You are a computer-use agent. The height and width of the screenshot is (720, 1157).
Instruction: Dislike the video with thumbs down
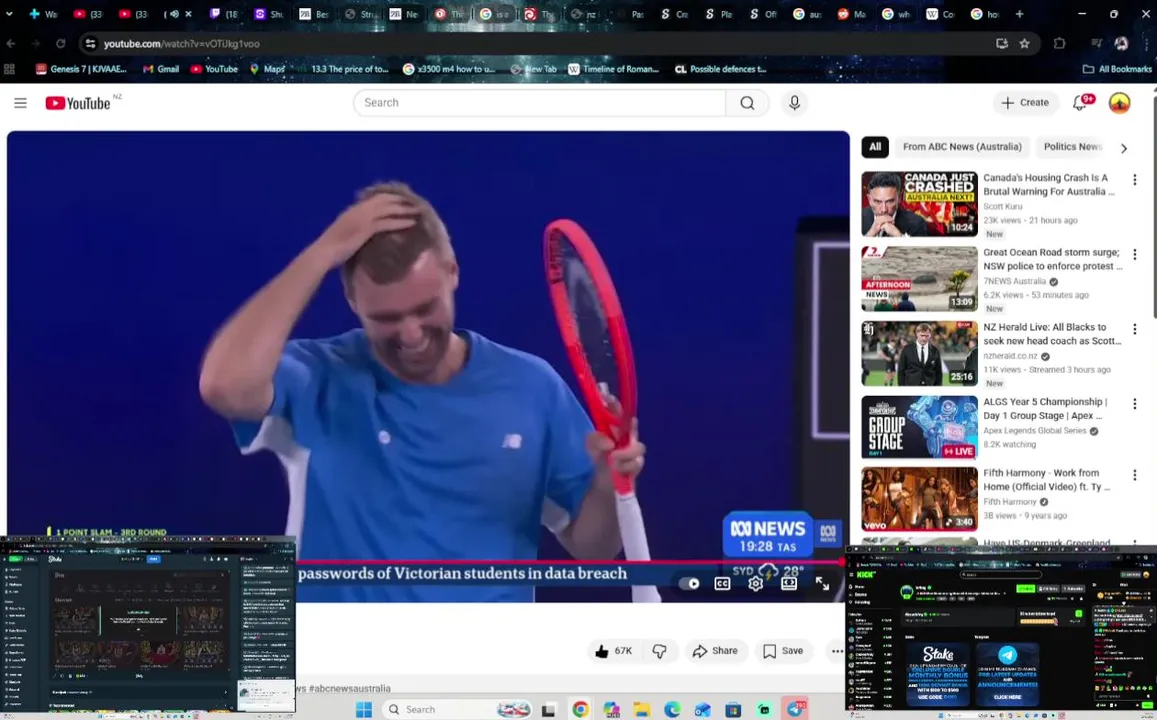tap(660, 651)
